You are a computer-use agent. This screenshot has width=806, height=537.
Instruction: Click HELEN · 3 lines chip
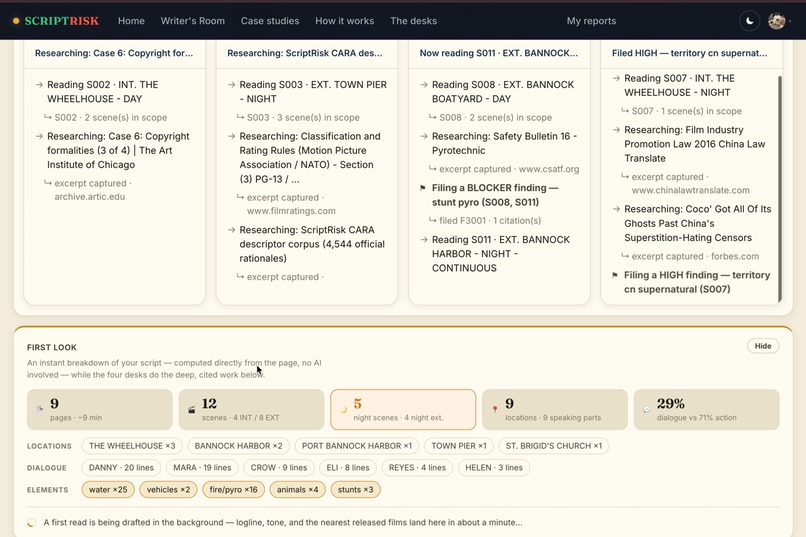(494, 468)
